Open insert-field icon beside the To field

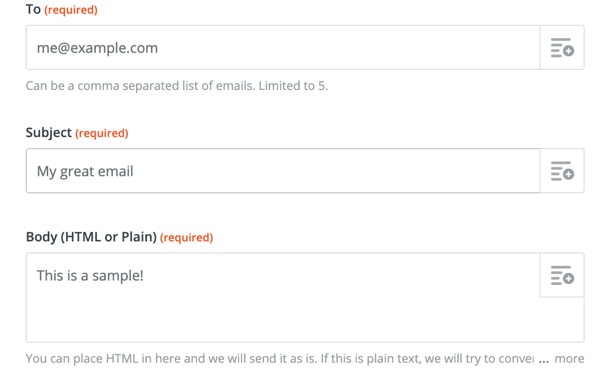(x=562, y=48)
